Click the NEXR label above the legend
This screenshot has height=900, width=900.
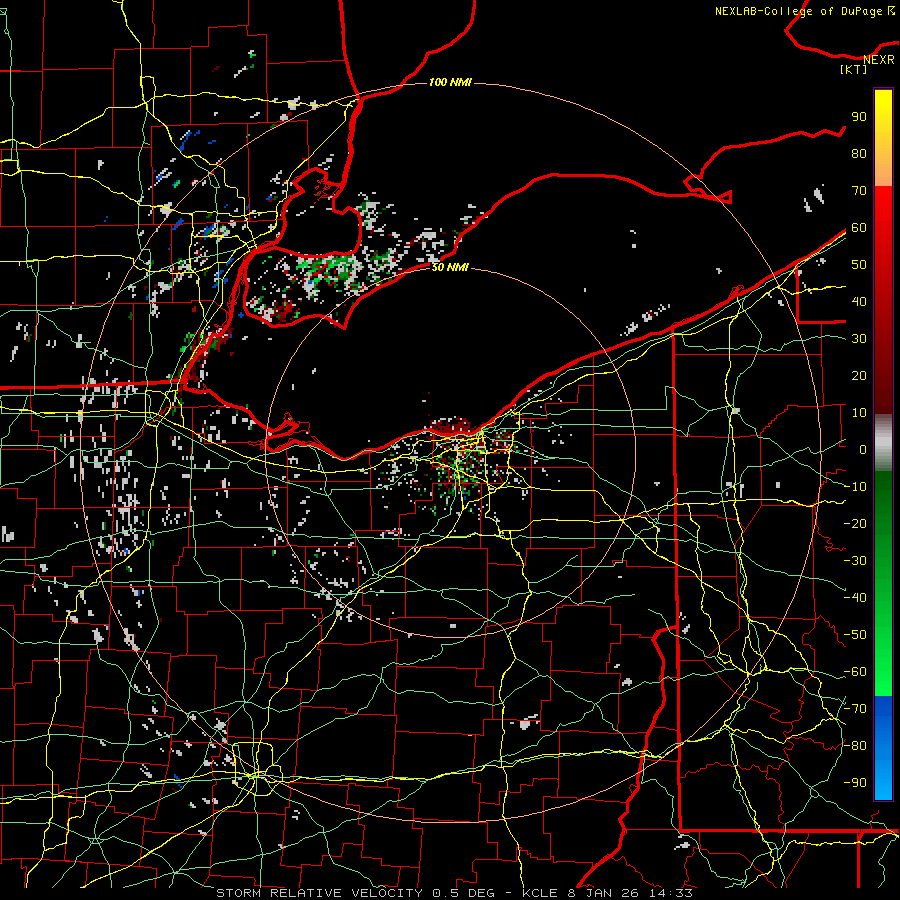879,60
